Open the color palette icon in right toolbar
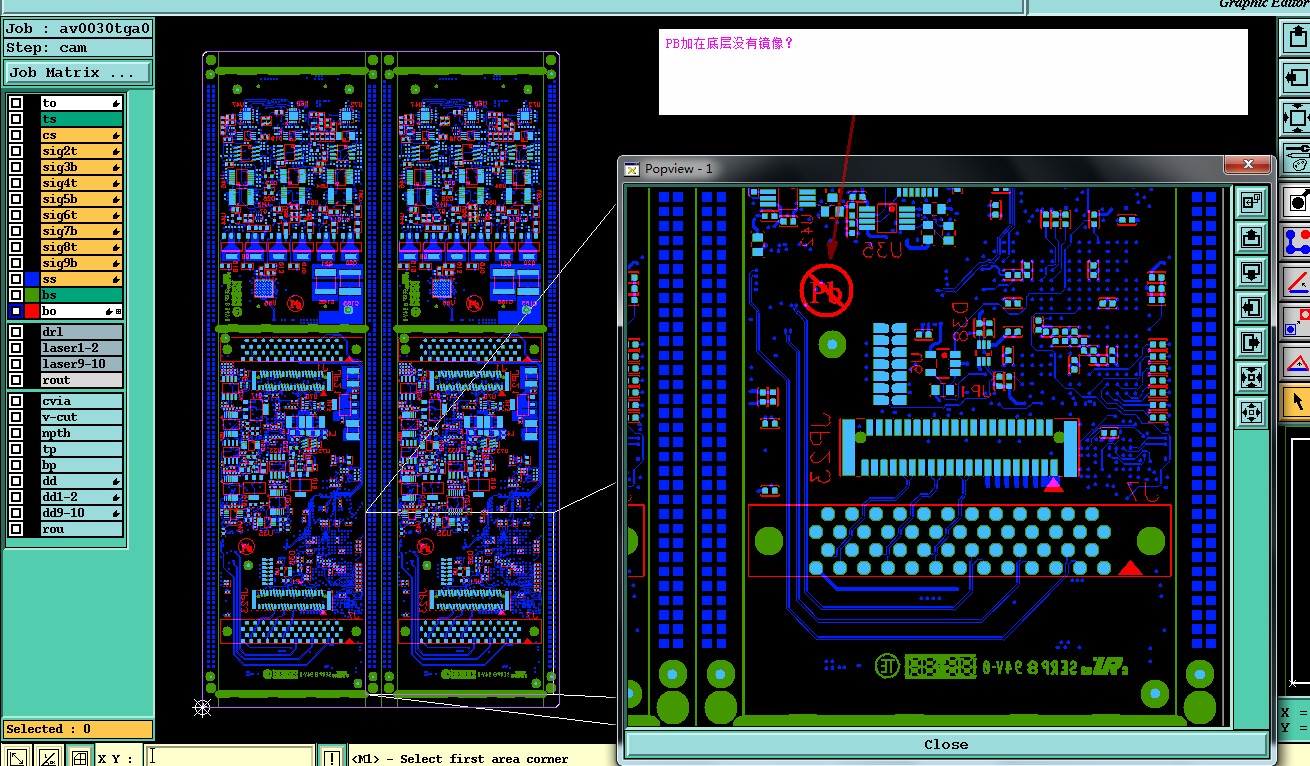The image size is (1310, 766). tap(1297, 157)
